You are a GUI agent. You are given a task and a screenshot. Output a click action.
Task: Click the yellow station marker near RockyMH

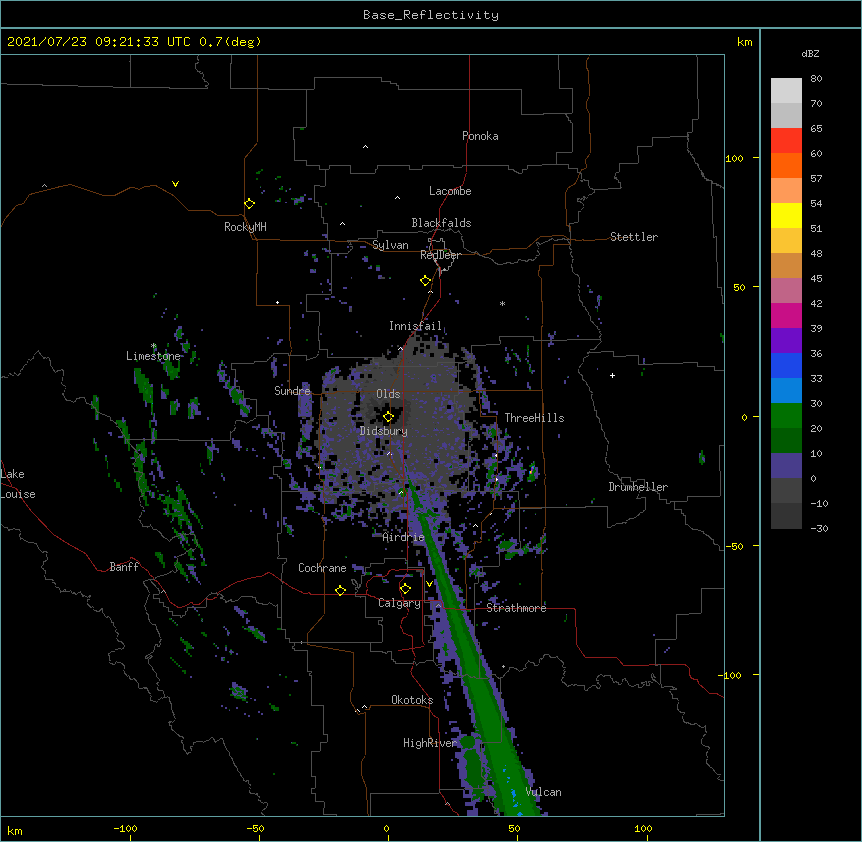[x=249, y=204]
